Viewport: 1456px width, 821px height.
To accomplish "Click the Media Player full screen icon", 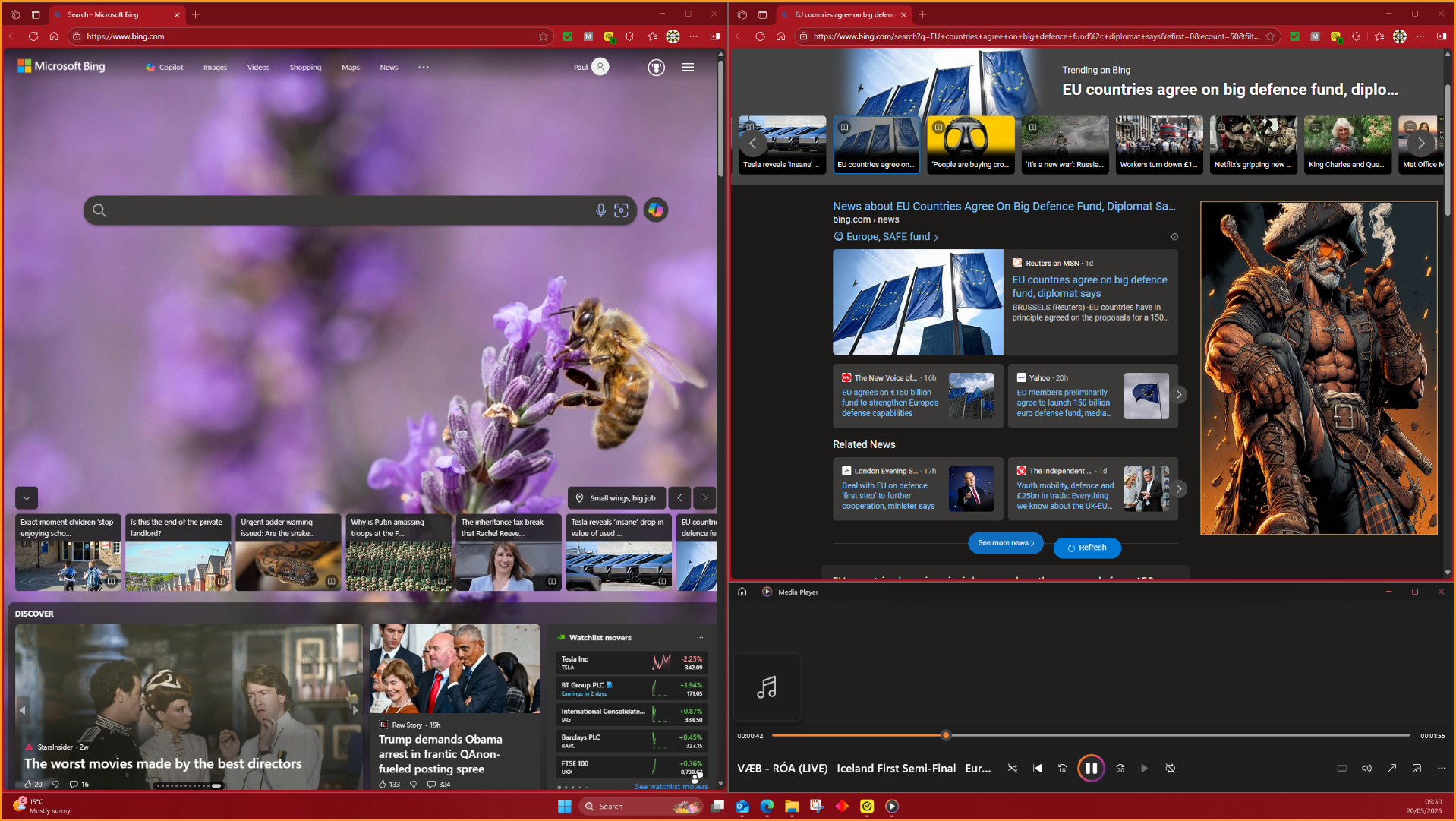I will (x=1391, y=768).
